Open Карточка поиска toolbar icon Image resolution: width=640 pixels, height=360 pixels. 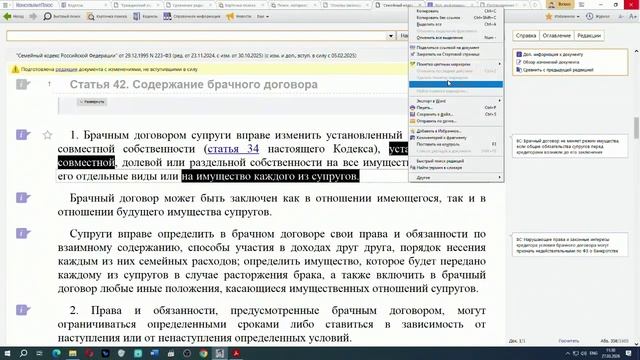[91, 16]
